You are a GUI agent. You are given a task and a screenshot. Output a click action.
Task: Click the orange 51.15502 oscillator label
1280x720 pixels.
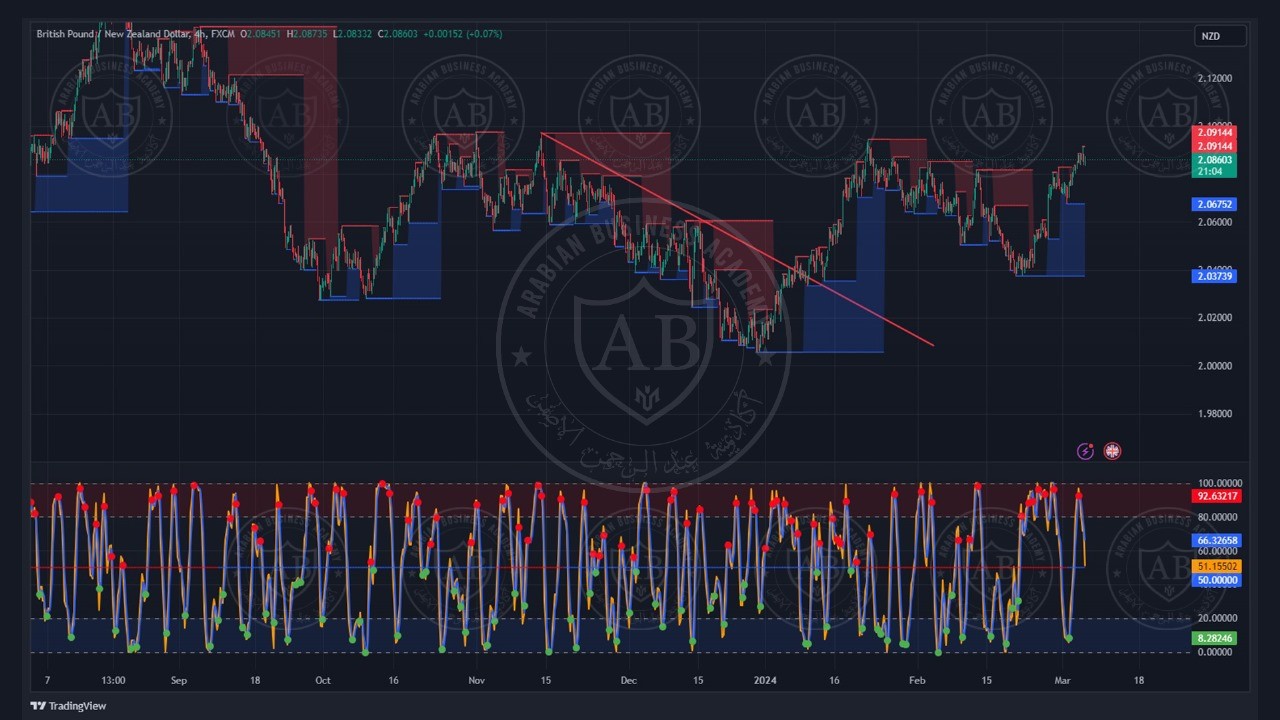1217,566
